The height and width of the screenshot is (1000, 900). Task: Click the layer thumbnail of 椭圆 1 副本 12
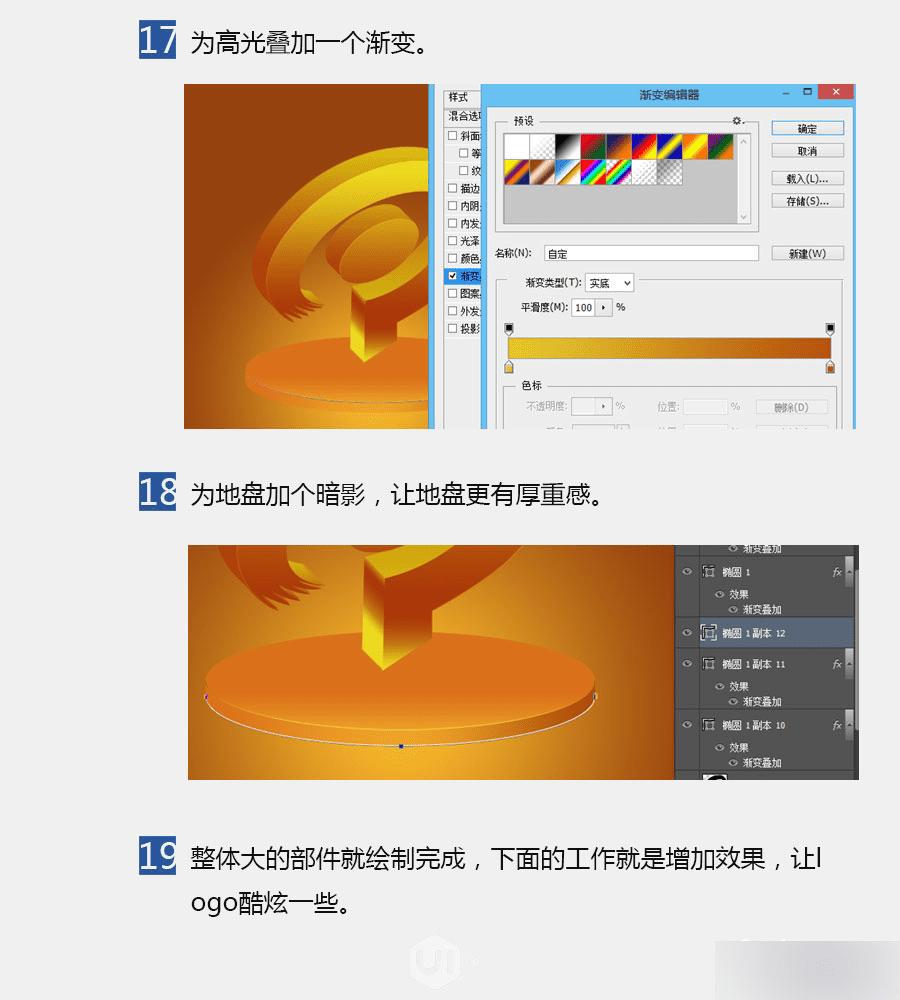[709, 632]
